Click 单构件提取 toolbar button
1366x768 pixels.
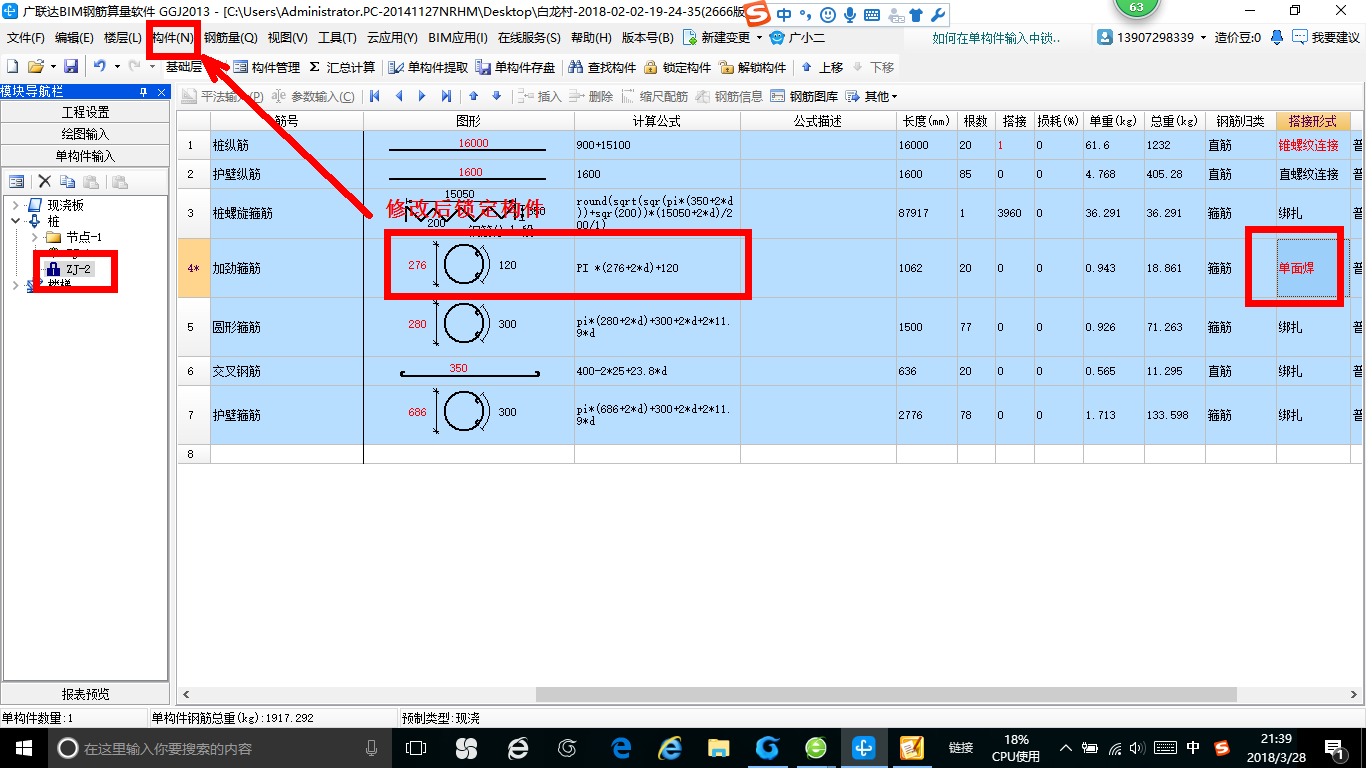[x=428, y=67]
